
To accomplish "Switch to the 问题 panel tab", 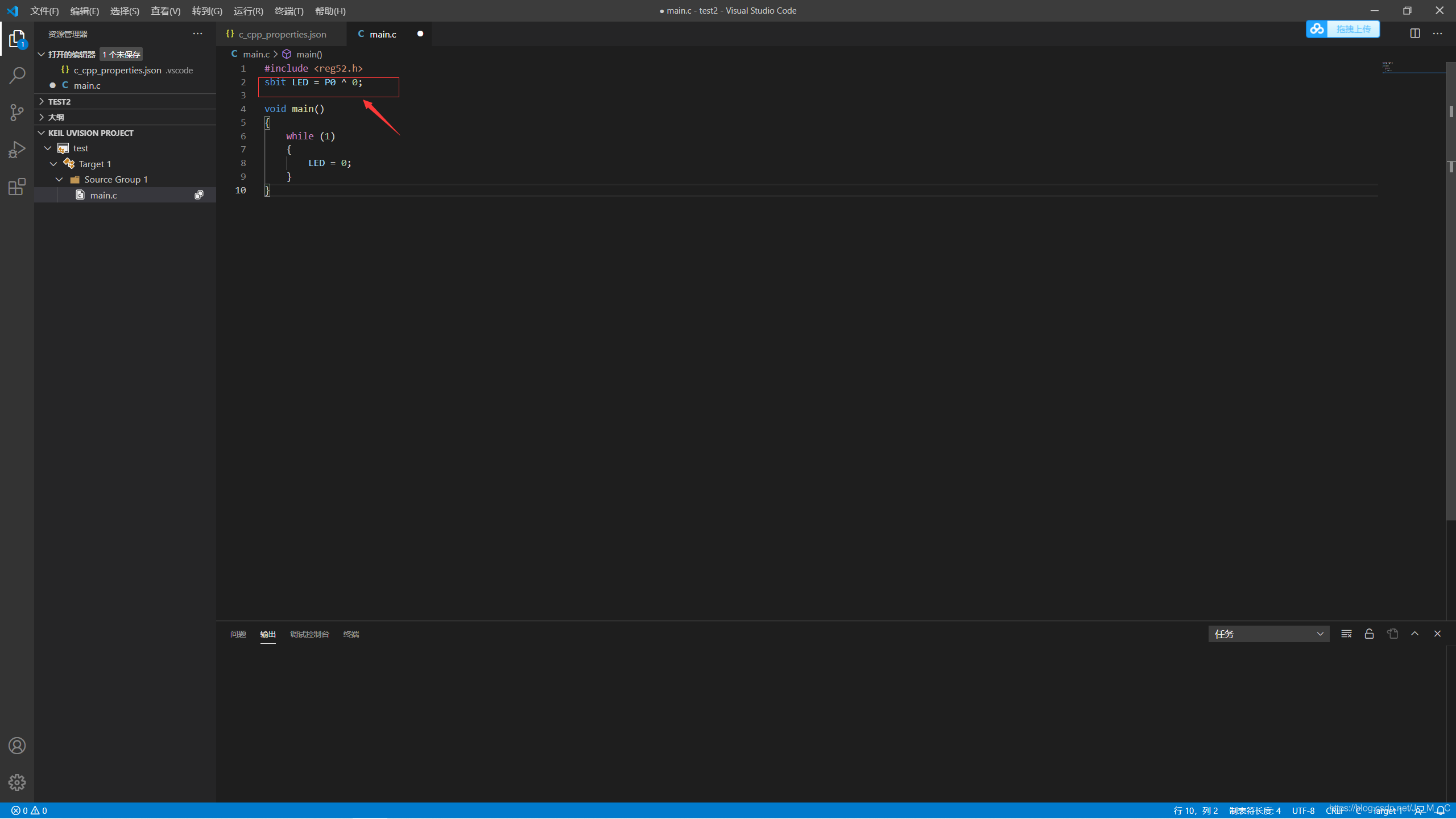I will click(x=238, y=634).
